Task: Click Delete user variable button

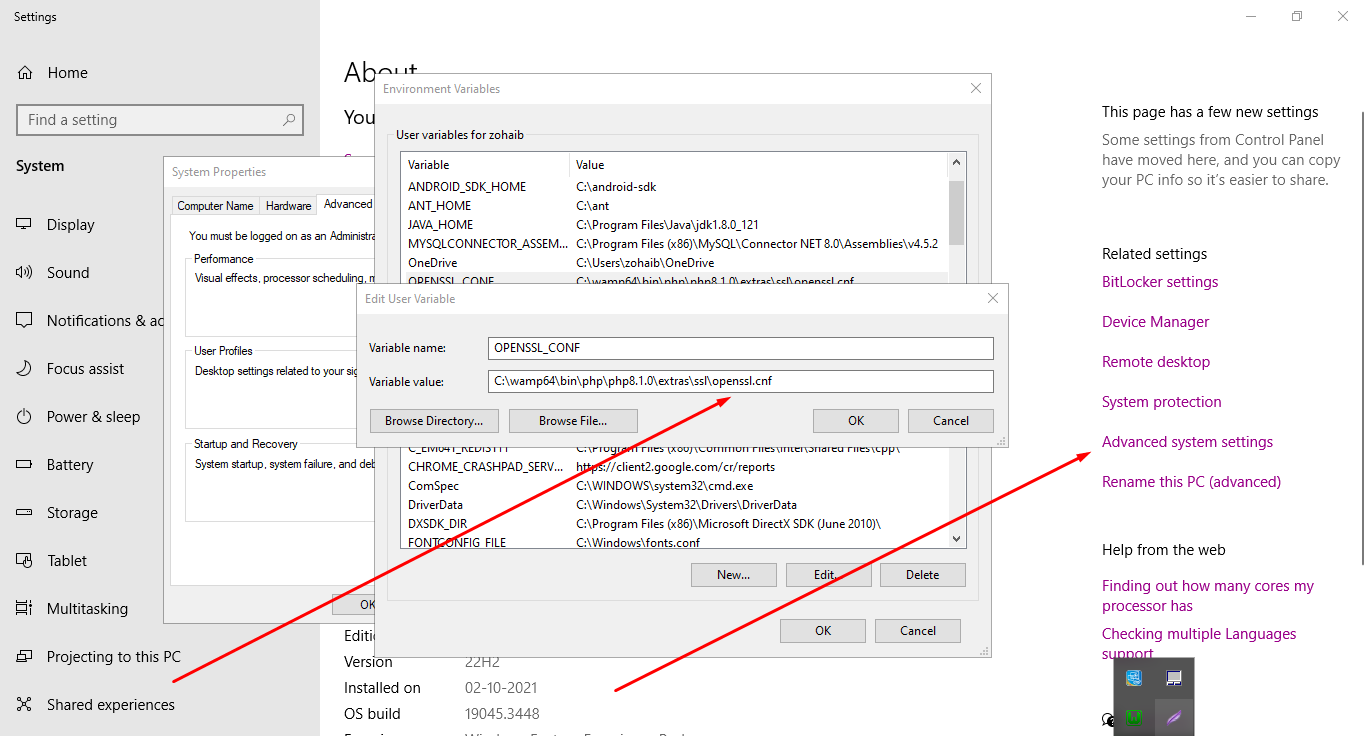Action: (923, 575)
